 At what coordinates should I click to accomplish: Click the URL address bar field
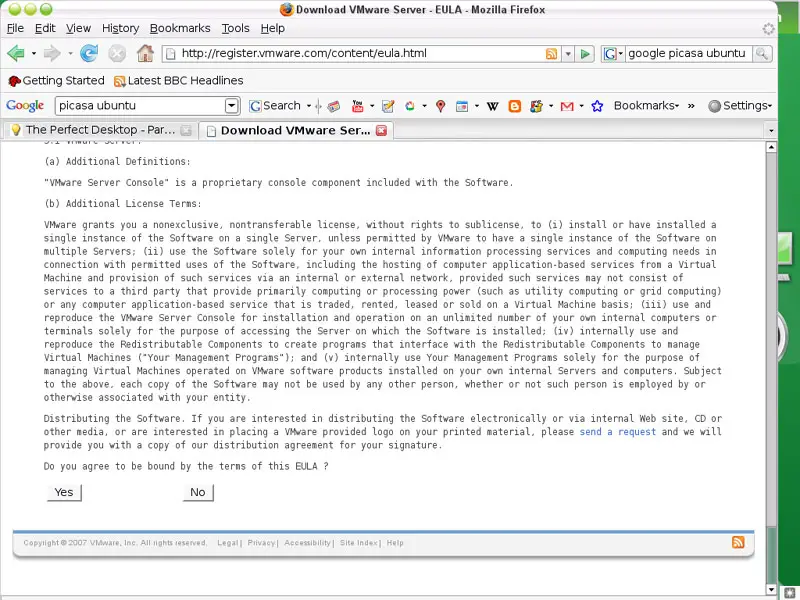[x=361, y=54]
